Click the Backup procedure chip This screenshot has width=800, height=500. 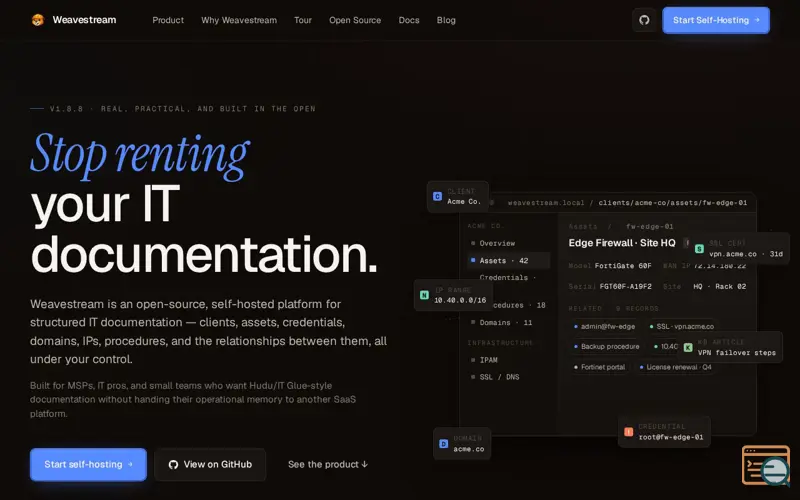click(x=607, y=346)
